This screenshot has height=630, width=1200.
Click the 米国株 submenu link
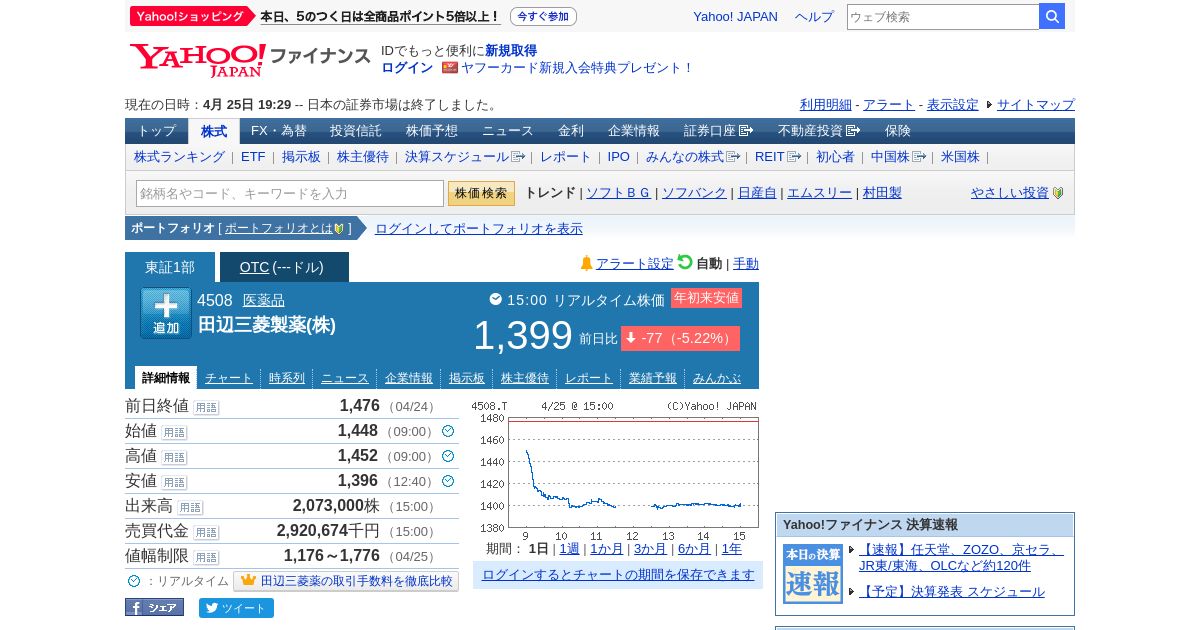click(960, 157)
